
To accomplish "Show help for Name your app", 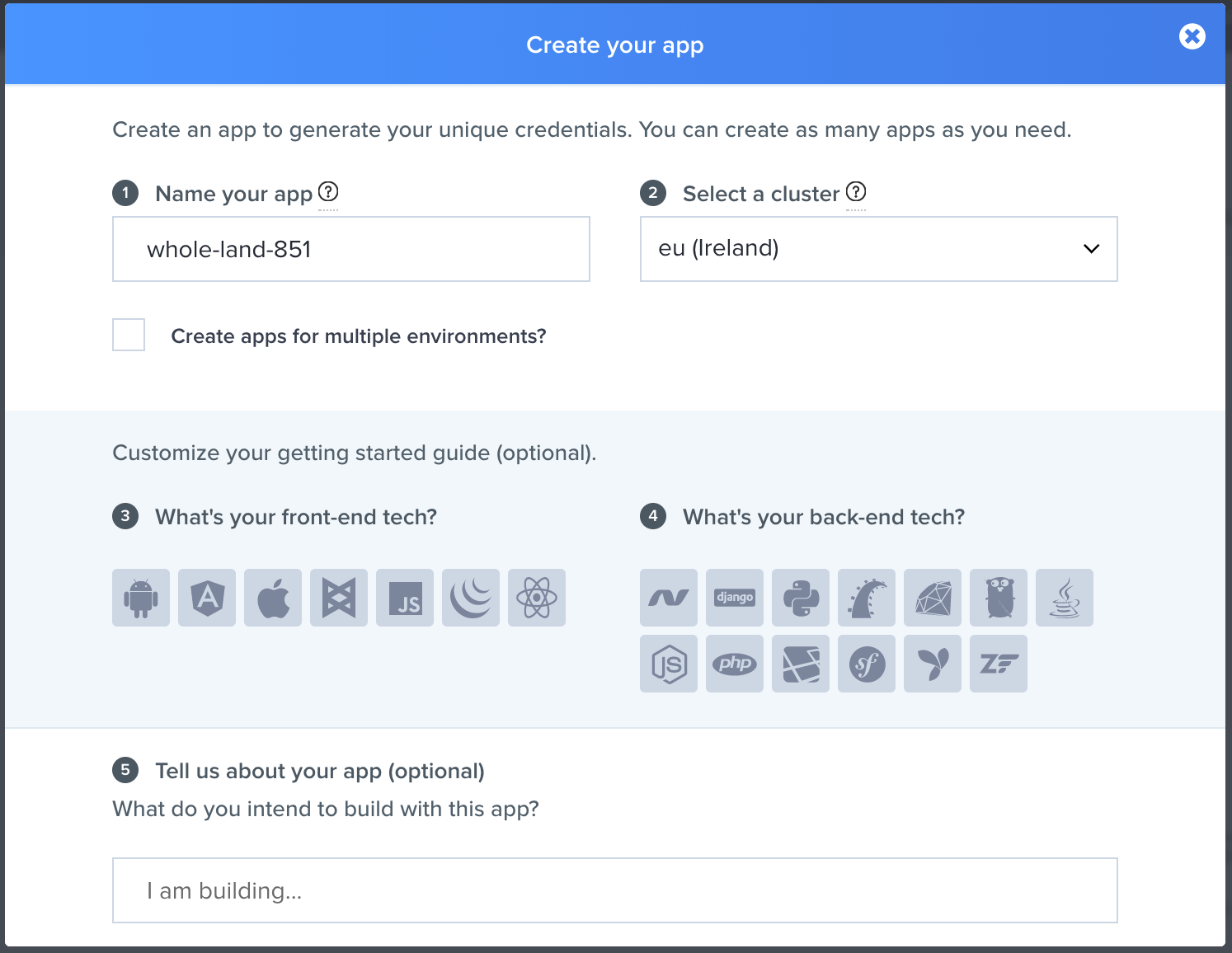I will coord(328,192).
